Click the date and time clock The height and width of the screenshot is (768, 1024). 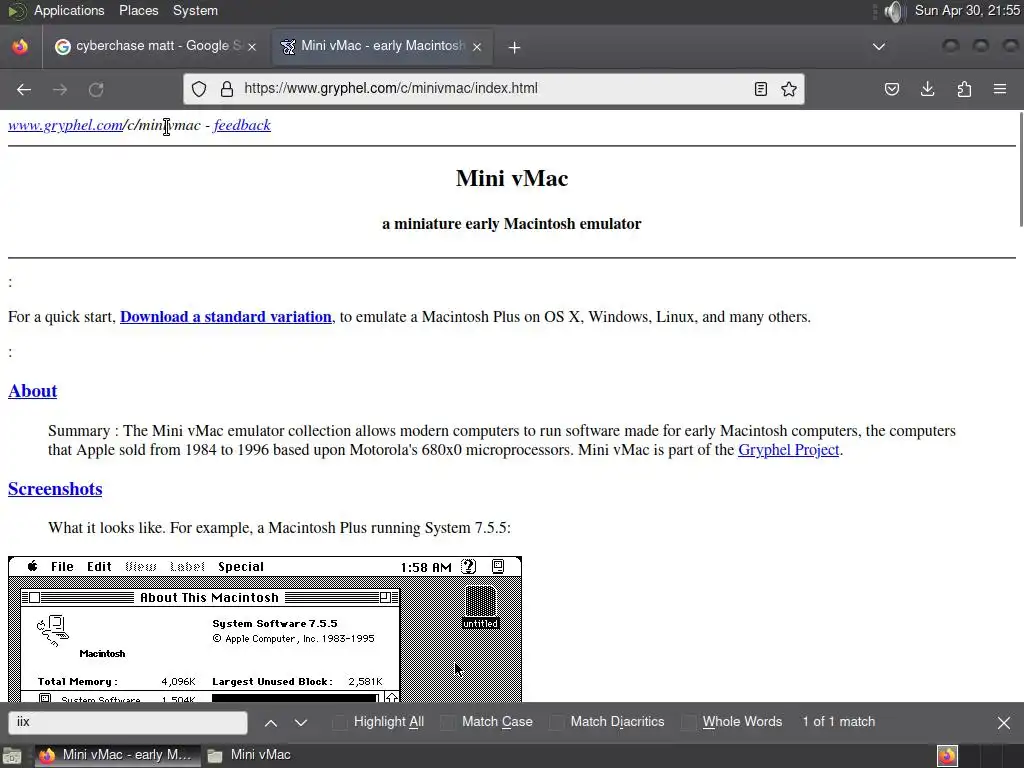[967, 10]
